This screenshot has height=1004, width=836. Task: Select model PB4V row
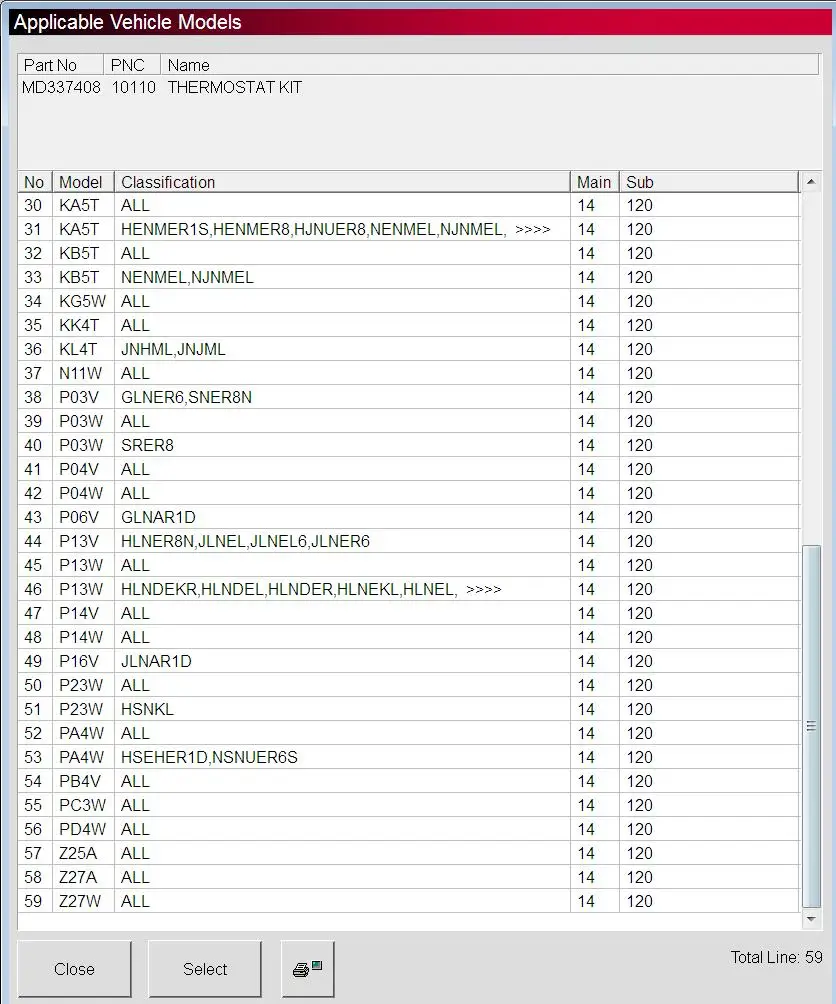pos(409,781)
